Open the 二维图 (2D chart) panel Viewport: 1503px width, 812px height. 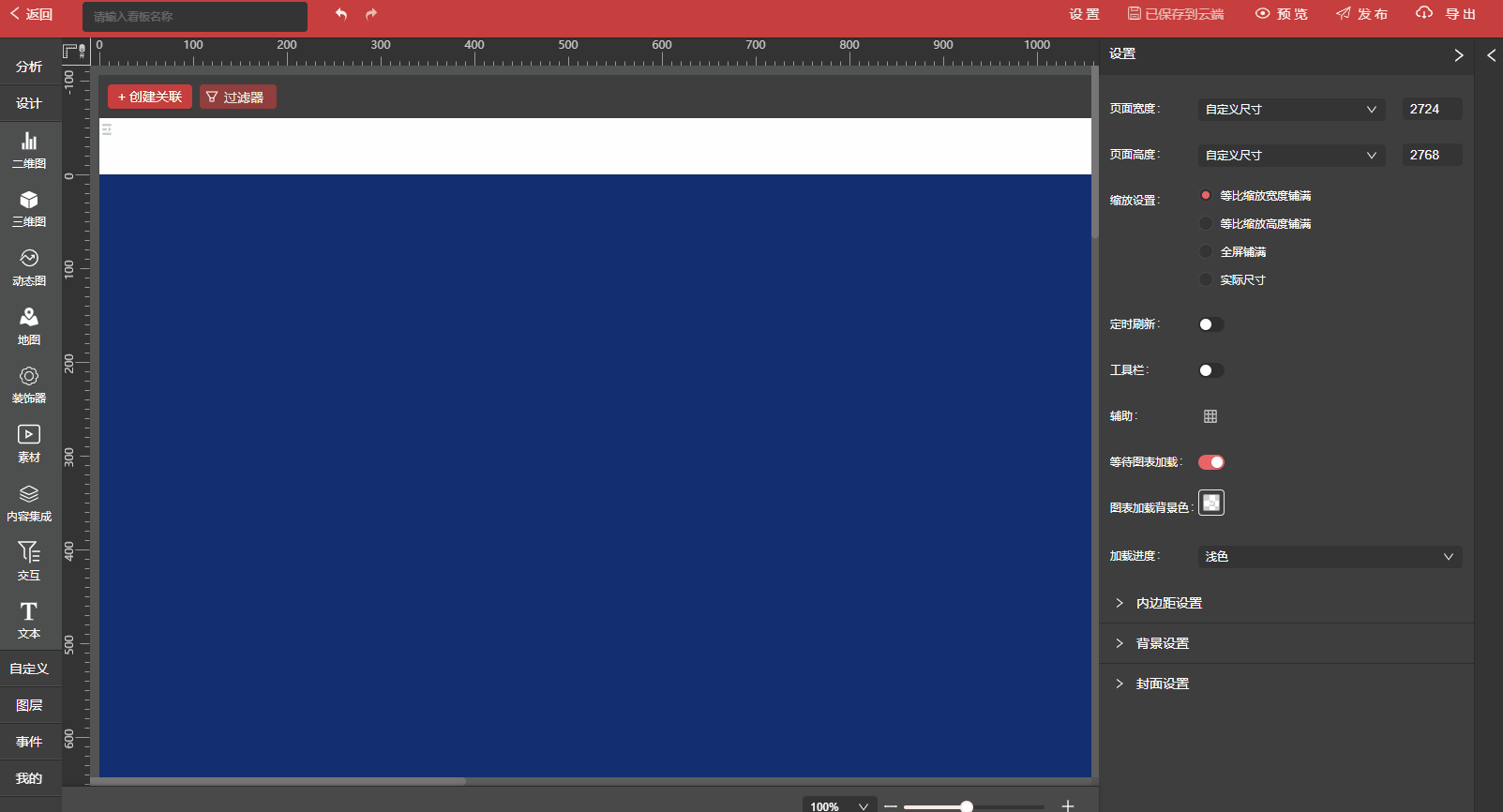pyautogui.click(x=29, y=149)
